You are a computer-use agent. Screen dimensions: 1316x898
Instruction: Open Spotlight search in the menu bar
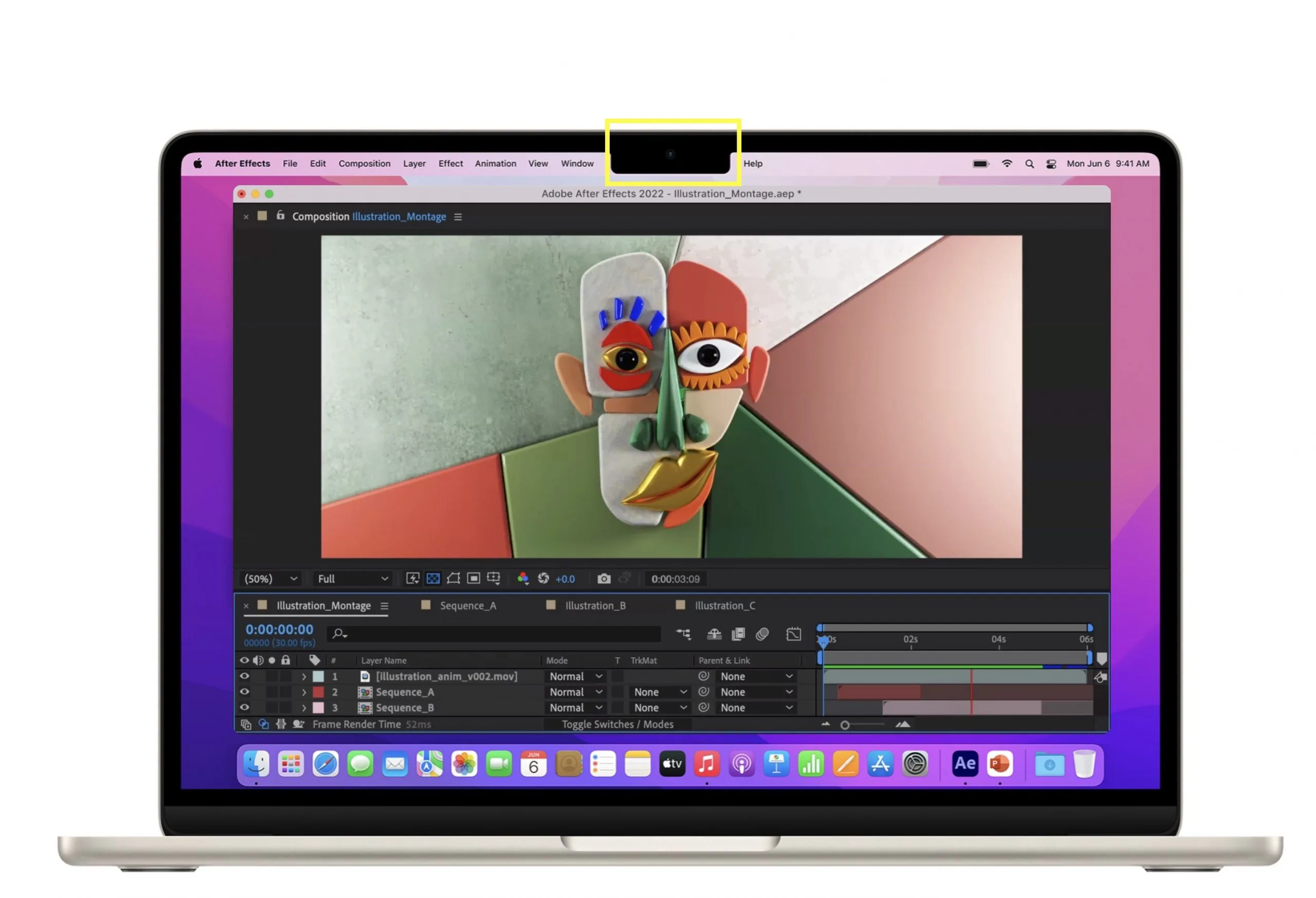(1029, 164)
